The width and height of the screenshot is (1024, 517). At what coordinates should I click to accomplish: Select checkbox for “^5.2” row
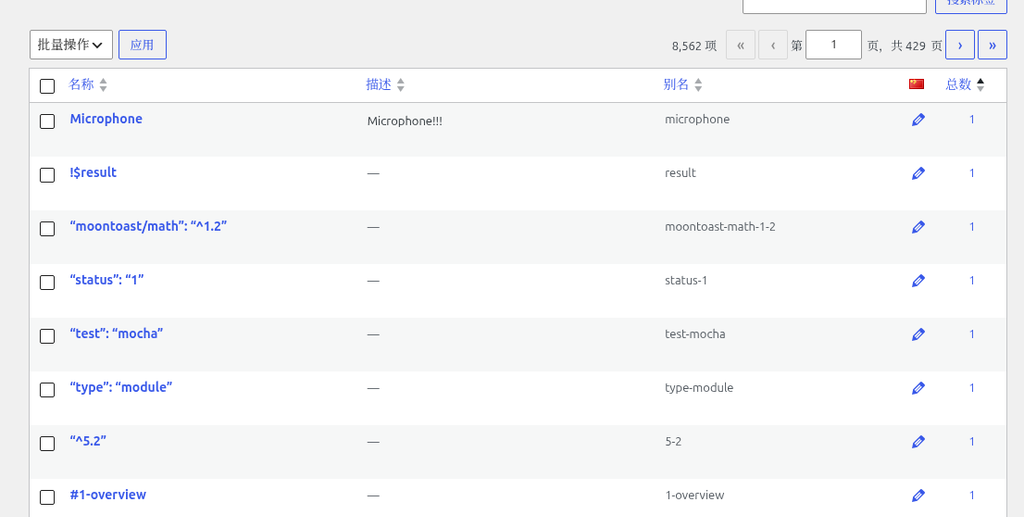point(47,444)
